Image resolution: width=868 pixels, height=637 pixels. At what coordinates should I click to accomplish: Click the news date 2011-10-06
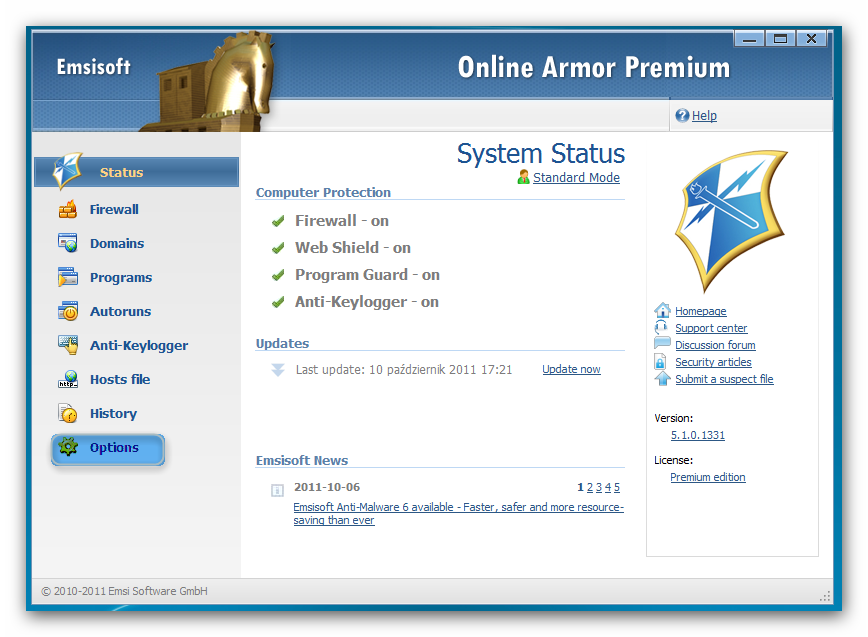pyautogui.click(x=327, y=487)
